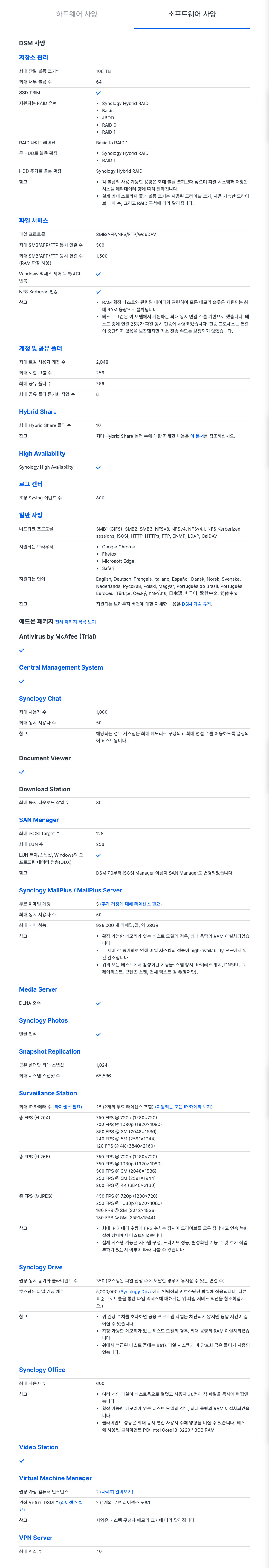The image size is (269, 1568).
Task: Click the 65,536 system snapshots value
Action: (x=103, y=1076)
